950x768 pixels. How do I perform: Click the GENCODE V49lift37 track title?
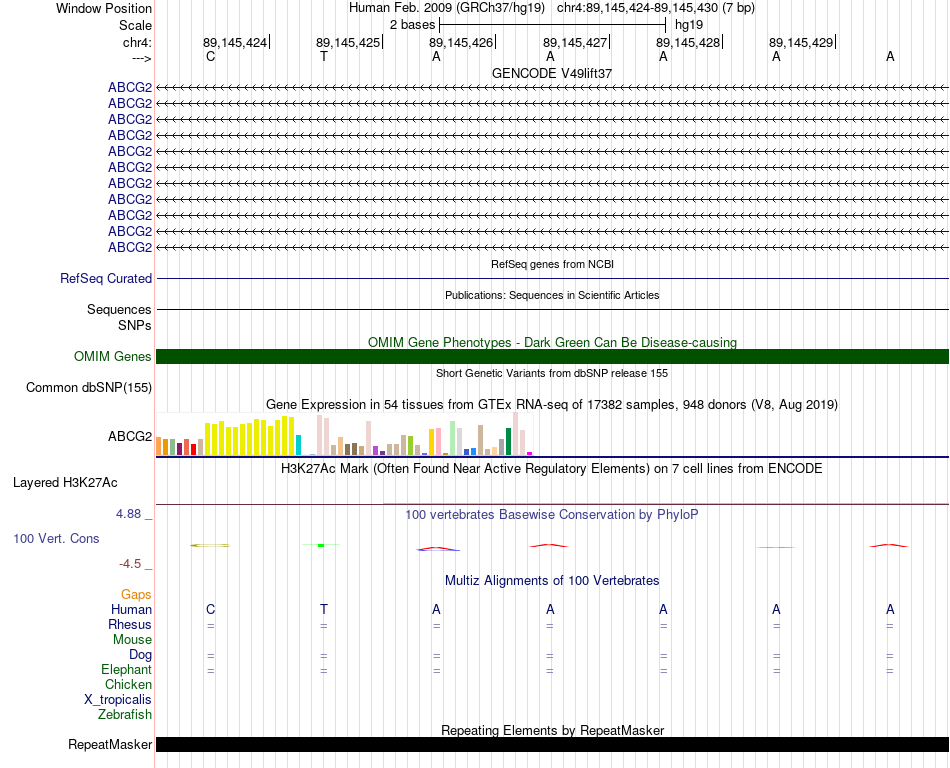[552, 73]
